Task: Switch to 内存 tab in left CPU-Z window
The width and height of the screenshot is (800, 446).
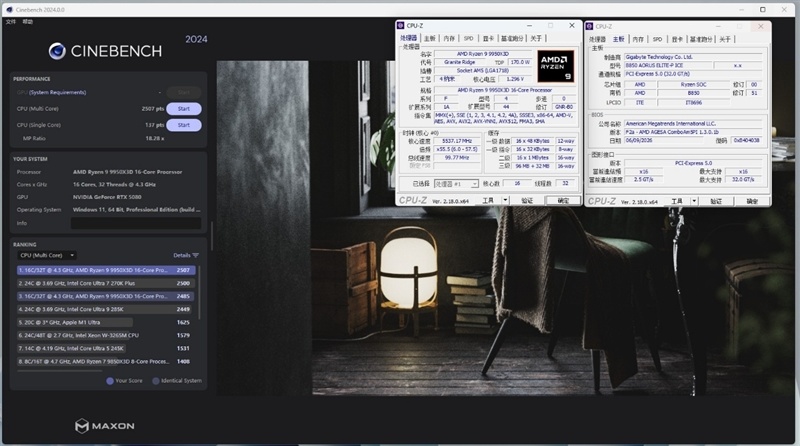Action: (449, 38)
